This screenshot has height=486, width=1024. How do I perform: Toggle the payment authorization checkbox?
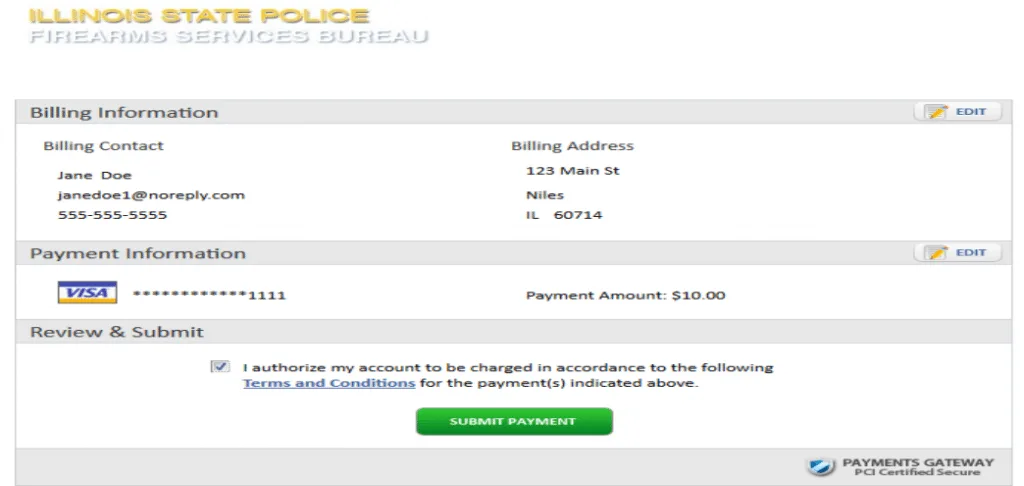coord(219,367)
